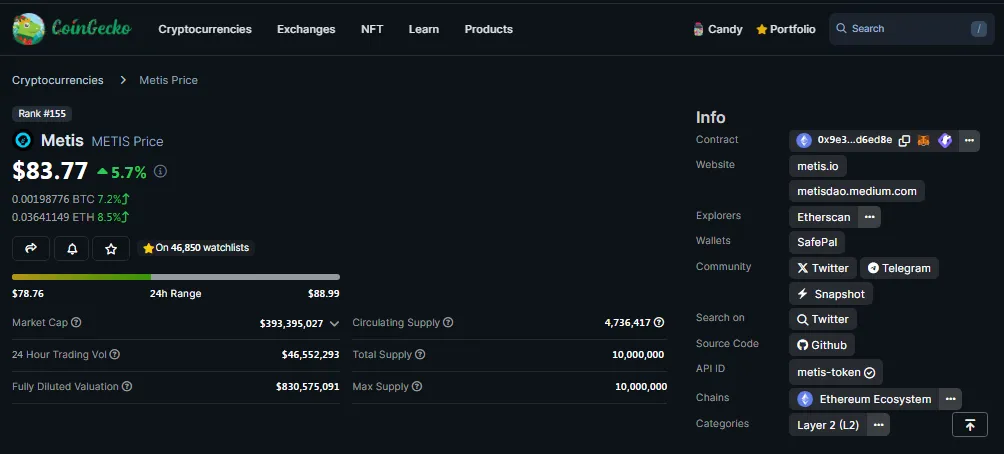1004x454 pixels.
Task: Click the Metis coin logo
Action: [23, 140]
